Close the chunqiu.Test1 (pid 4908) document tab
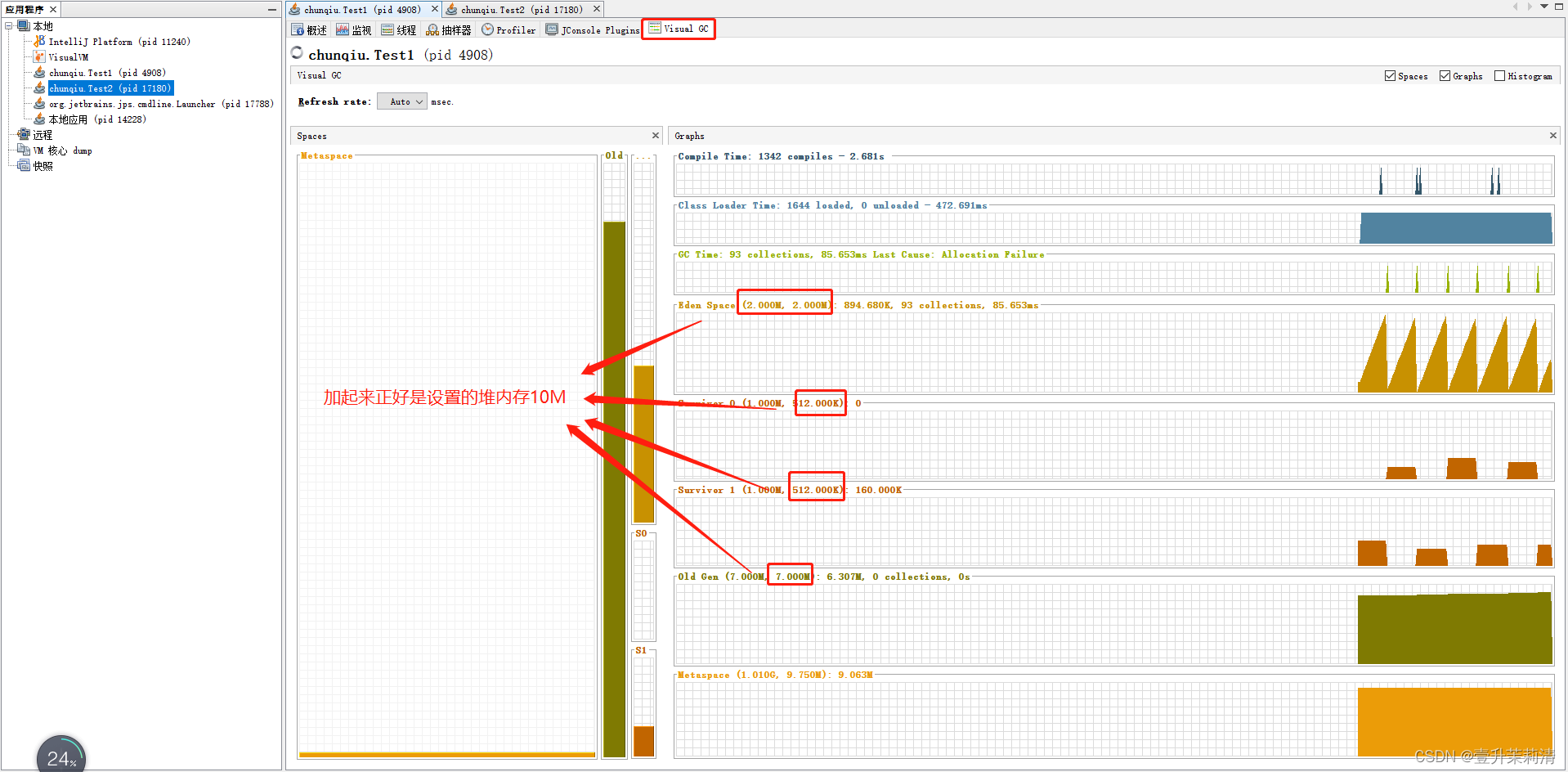The height and width of the screenshot is (772, 1568). tap(434, 9)
